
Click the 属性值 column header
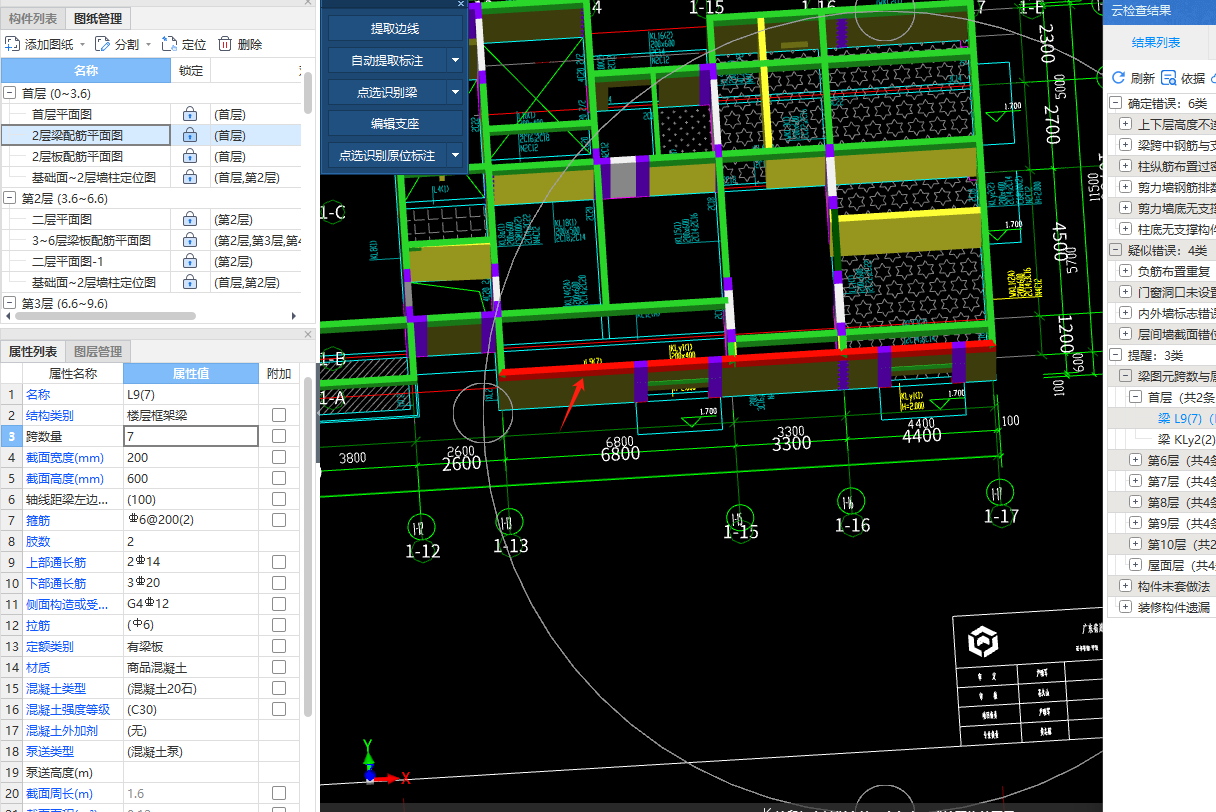point(190,374)
